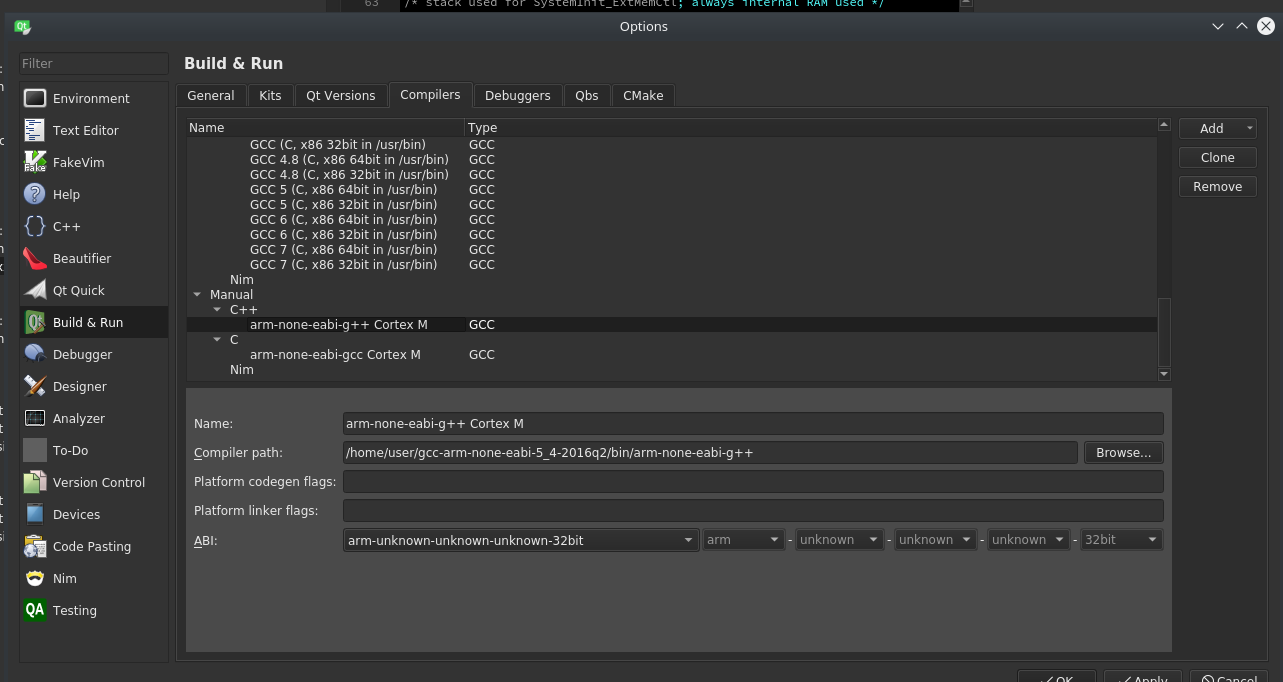The image size is (1283, 682).
Task: Collapse the Manual group in compiler tree
Action: click(197, 295)
